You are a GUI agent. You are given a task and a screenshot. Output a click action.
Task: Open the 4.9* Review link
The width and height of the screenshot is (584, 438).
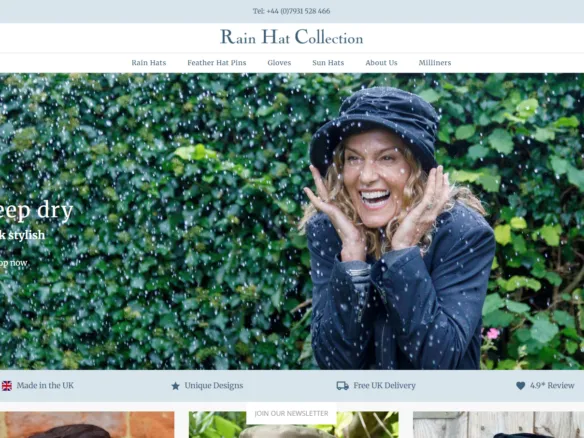pyautogui.click(x=552, y=385)
